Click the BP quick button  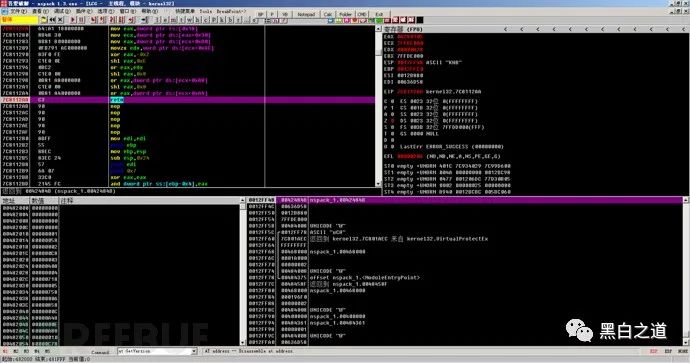click(261, 14)
